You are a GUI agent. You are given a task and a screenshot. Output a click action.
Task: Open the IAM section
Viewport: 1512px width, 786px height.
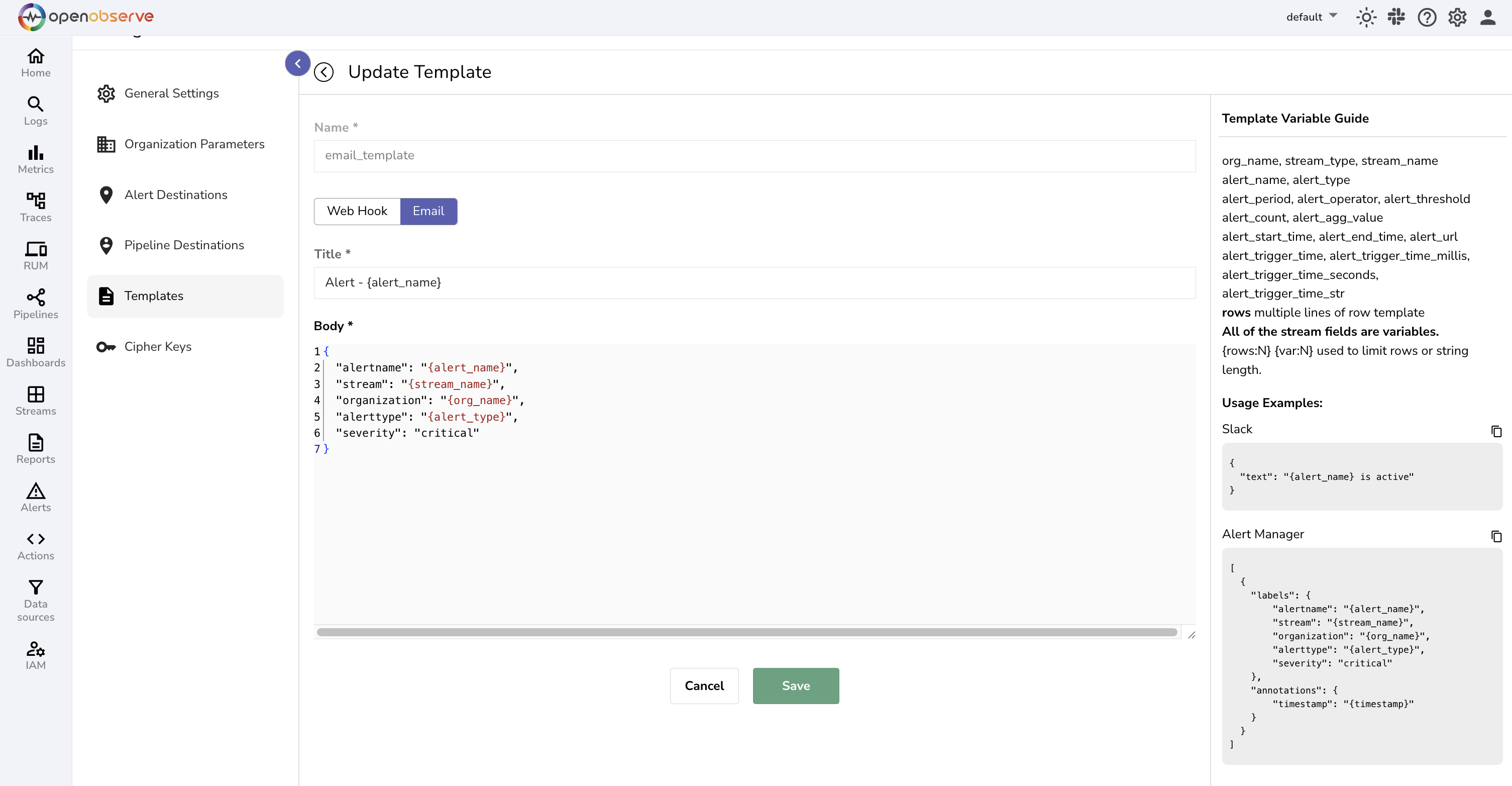pos(35,655)
